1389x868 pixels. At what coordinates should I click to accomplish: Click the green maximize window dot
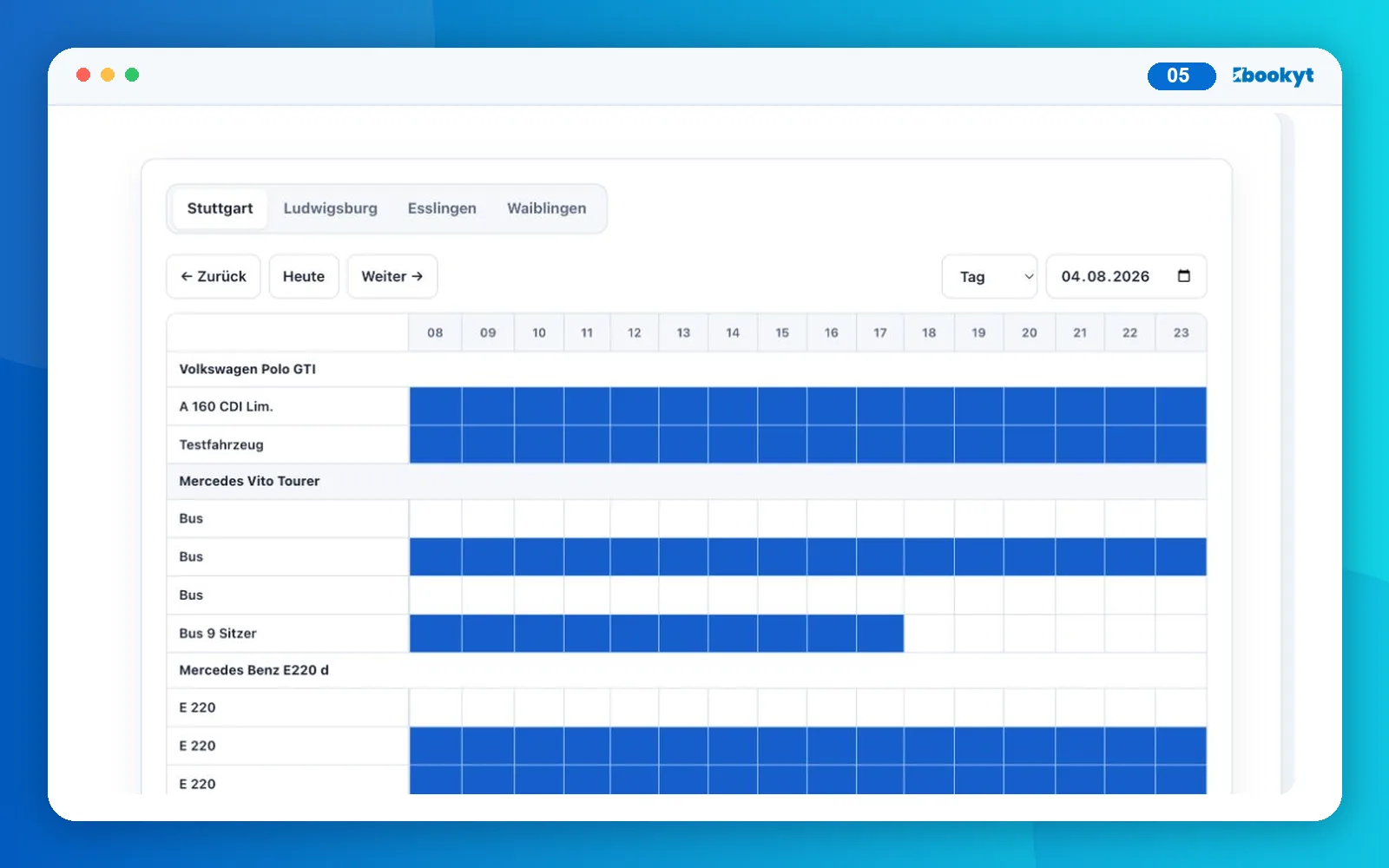(x=132, y=75)
